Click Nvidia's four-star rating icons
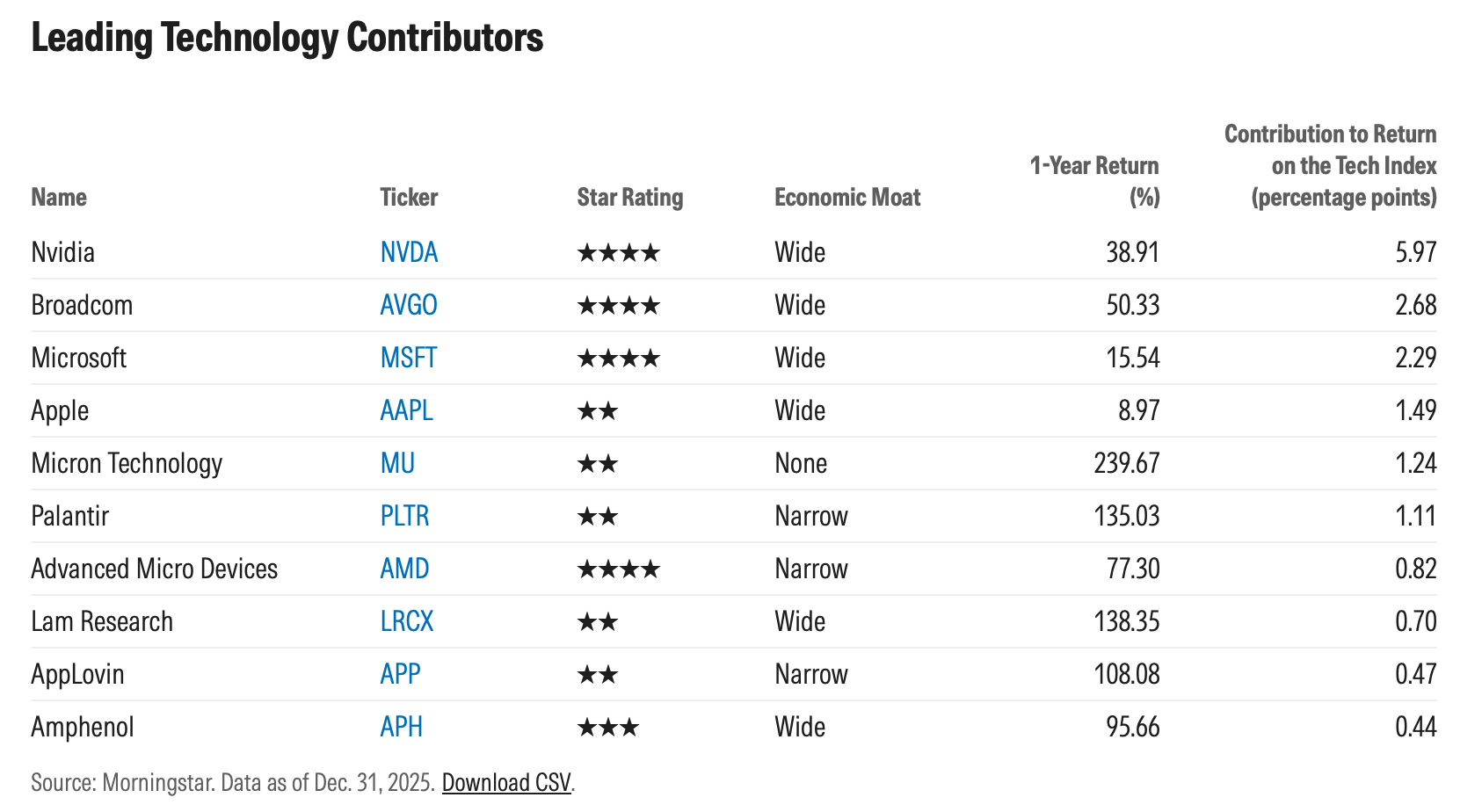Image resolution: width=1482 pixels, height=812 pixels. (618, 253)
